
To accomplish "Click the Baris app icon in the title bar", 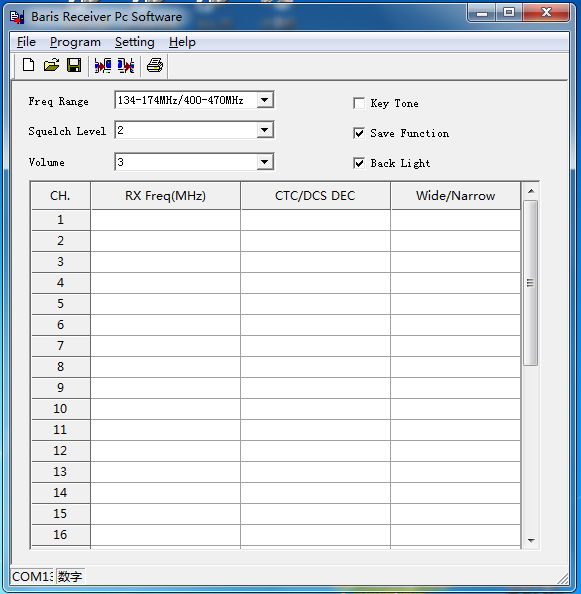I will (17, 17).
